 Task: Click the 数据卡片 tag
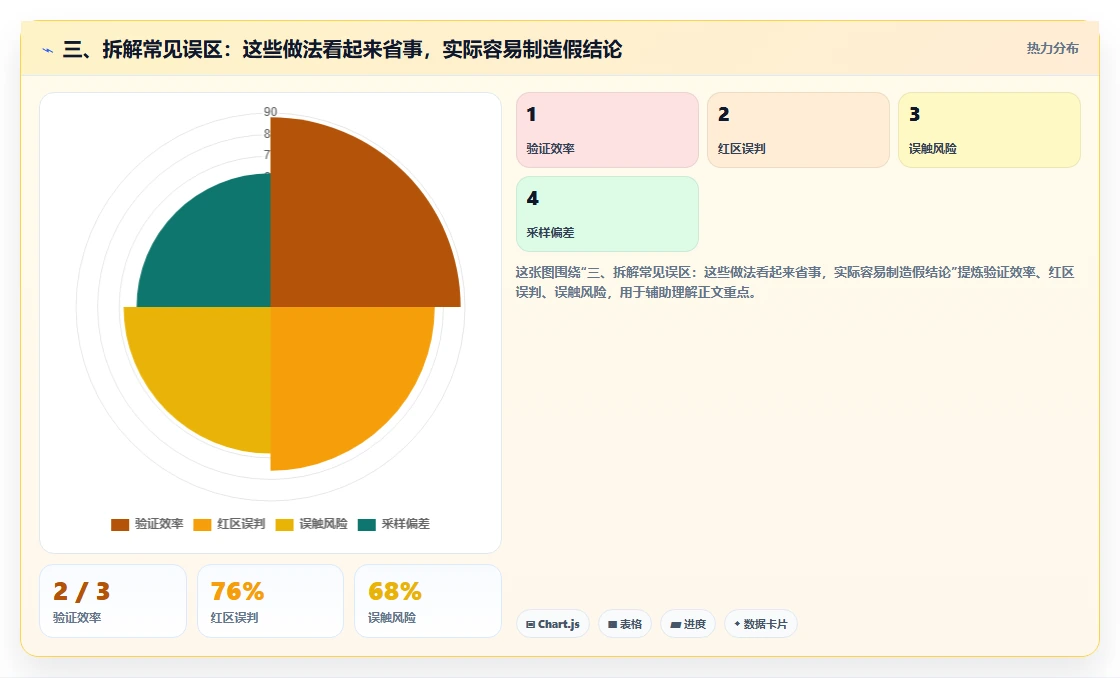[x=761, y=624]
